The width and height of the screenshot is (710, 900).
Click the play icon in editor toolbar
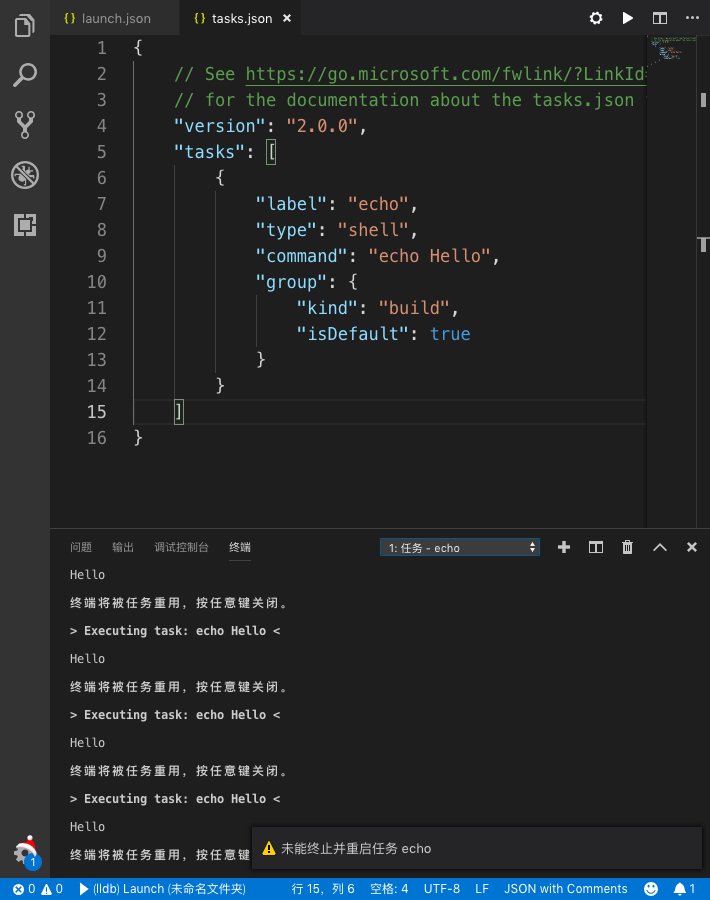[627, 18]
